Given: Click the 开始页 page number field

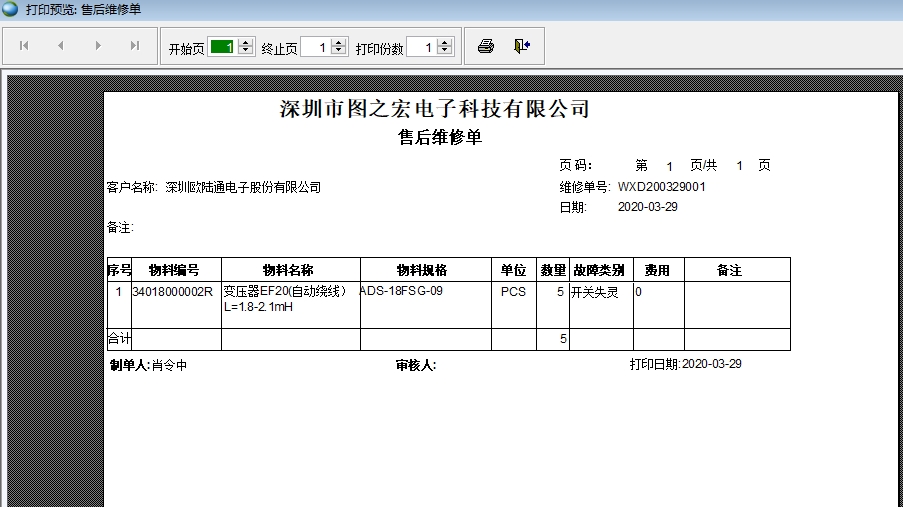Looking at the screenshot, I should [x=221, y=47].
